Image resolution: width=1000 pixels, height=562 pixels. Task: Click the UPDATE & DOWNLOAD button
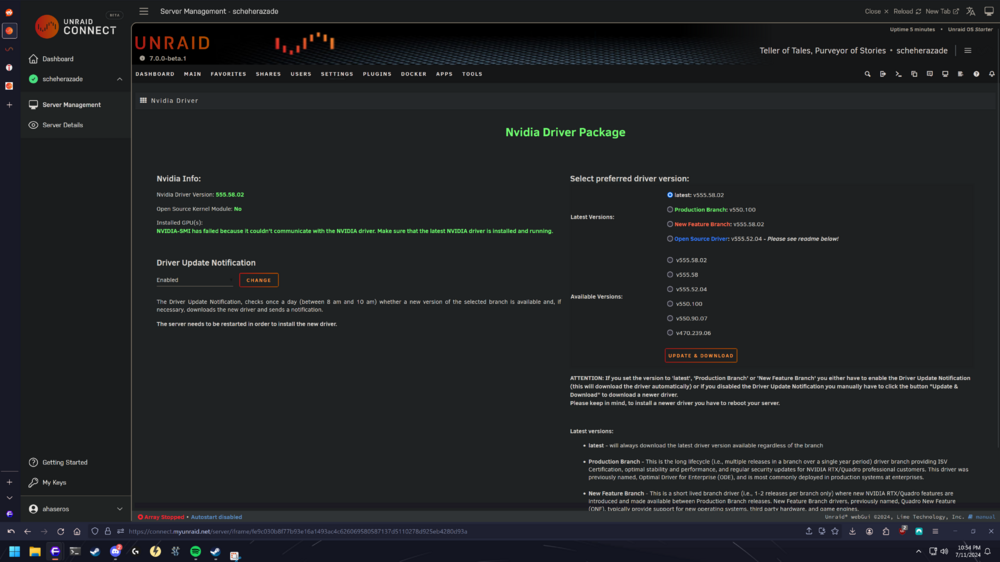pos(701,355)
